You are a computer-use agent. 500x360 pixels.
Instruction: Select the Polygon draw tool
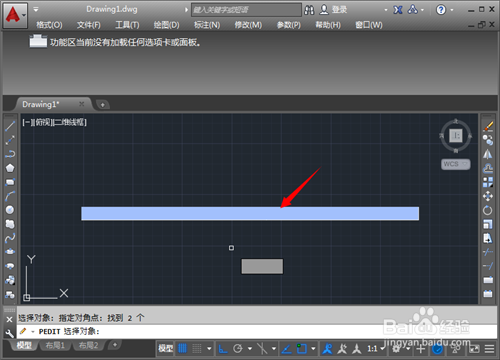click(10, 168)
